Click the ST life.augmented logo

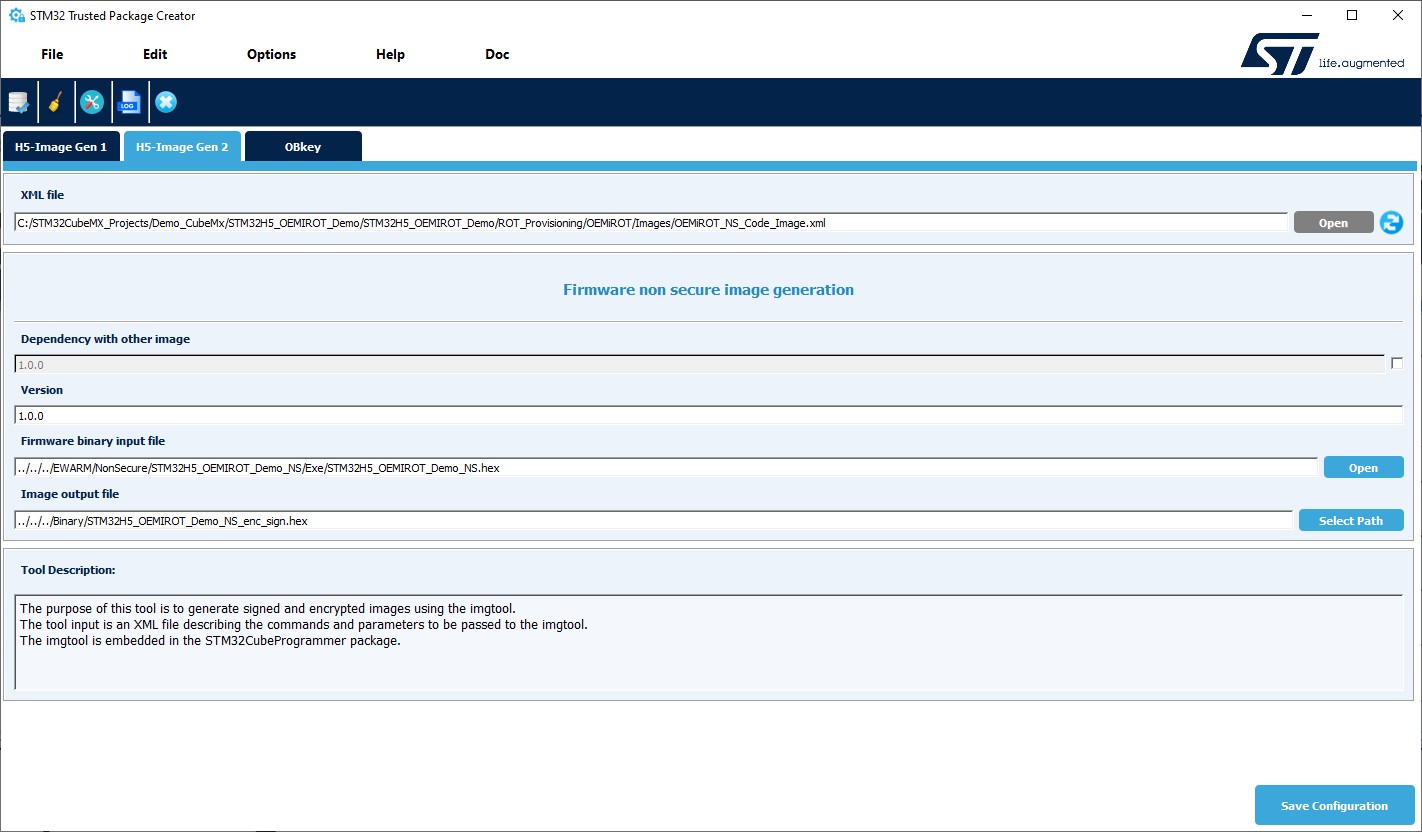point(1322,54)
